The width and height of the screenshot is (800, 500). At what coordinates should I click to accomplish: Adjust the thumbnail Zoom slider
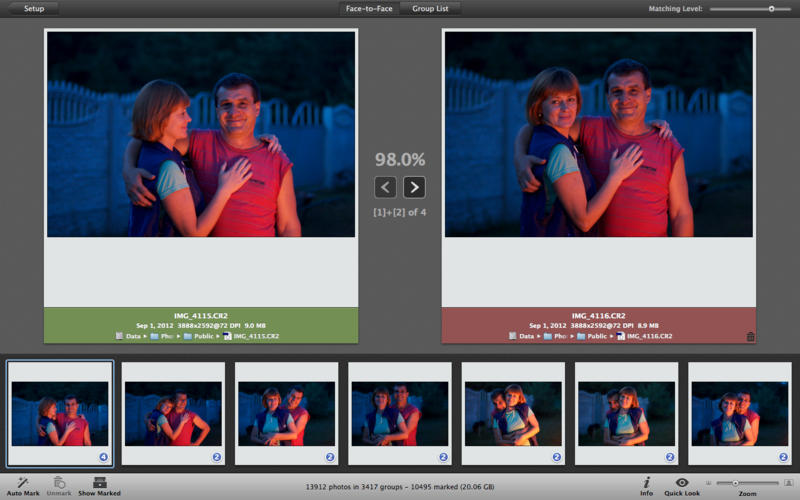(747, 483)
